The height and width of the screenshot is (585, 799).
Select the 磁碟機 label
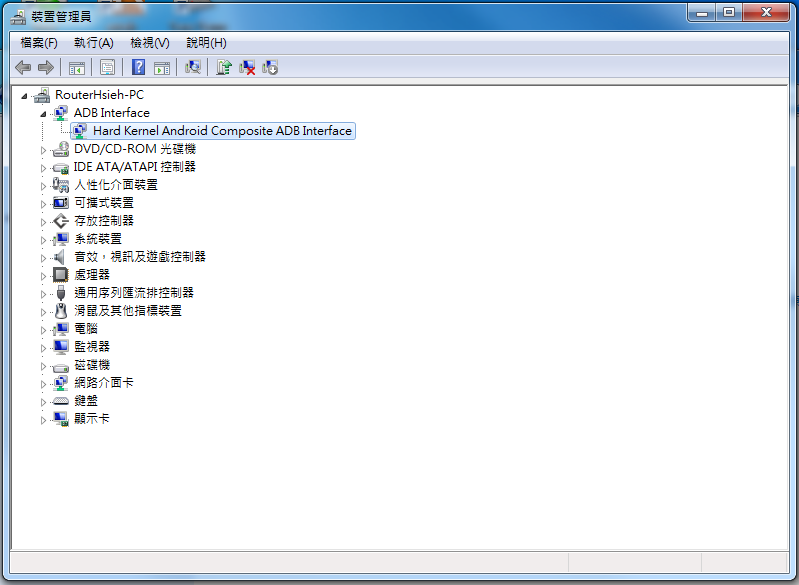click(x=92, y=365)
